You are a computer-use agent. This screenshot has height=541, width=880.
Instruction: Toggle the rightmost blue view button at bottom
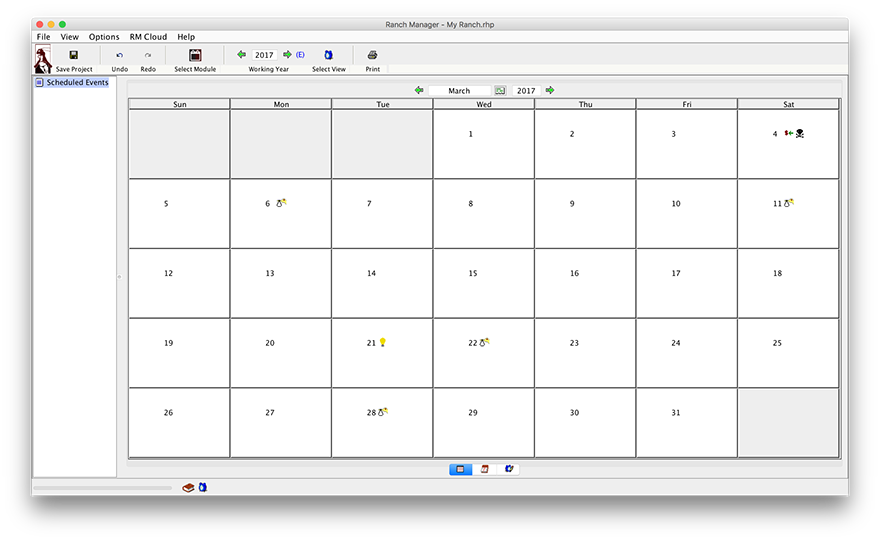509,469
